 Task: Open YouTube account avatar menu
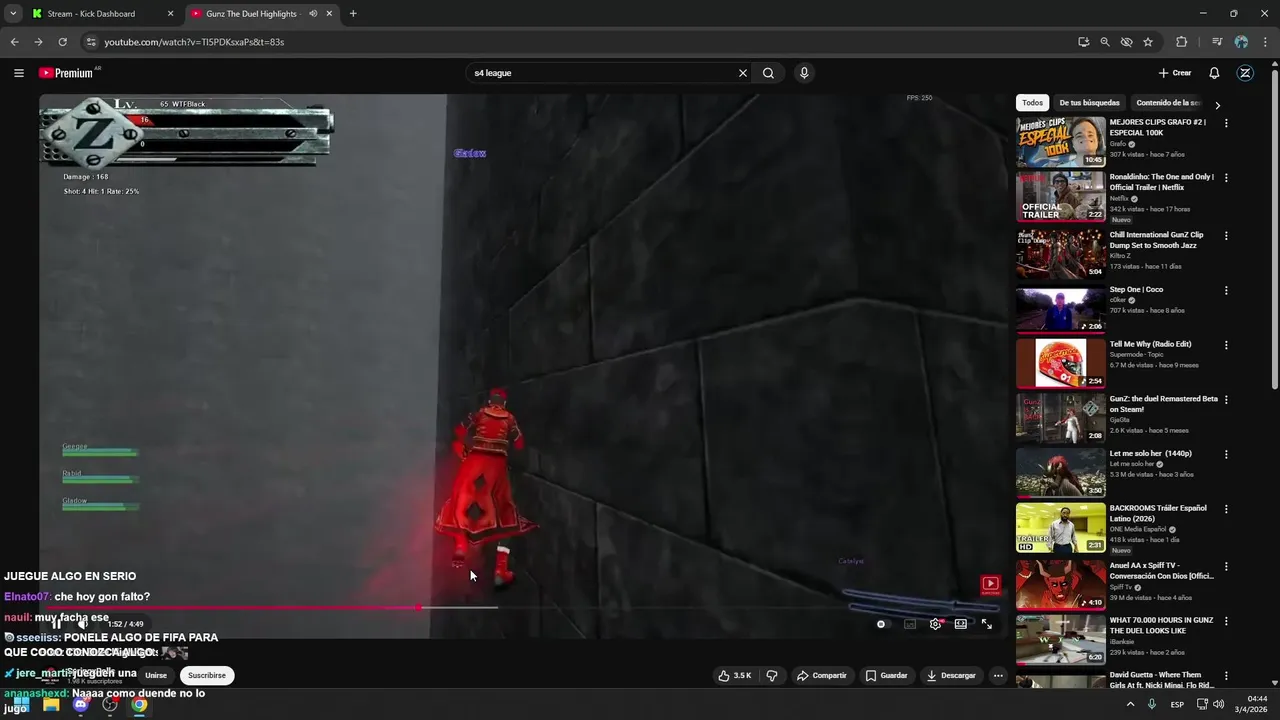point(1245,73)
